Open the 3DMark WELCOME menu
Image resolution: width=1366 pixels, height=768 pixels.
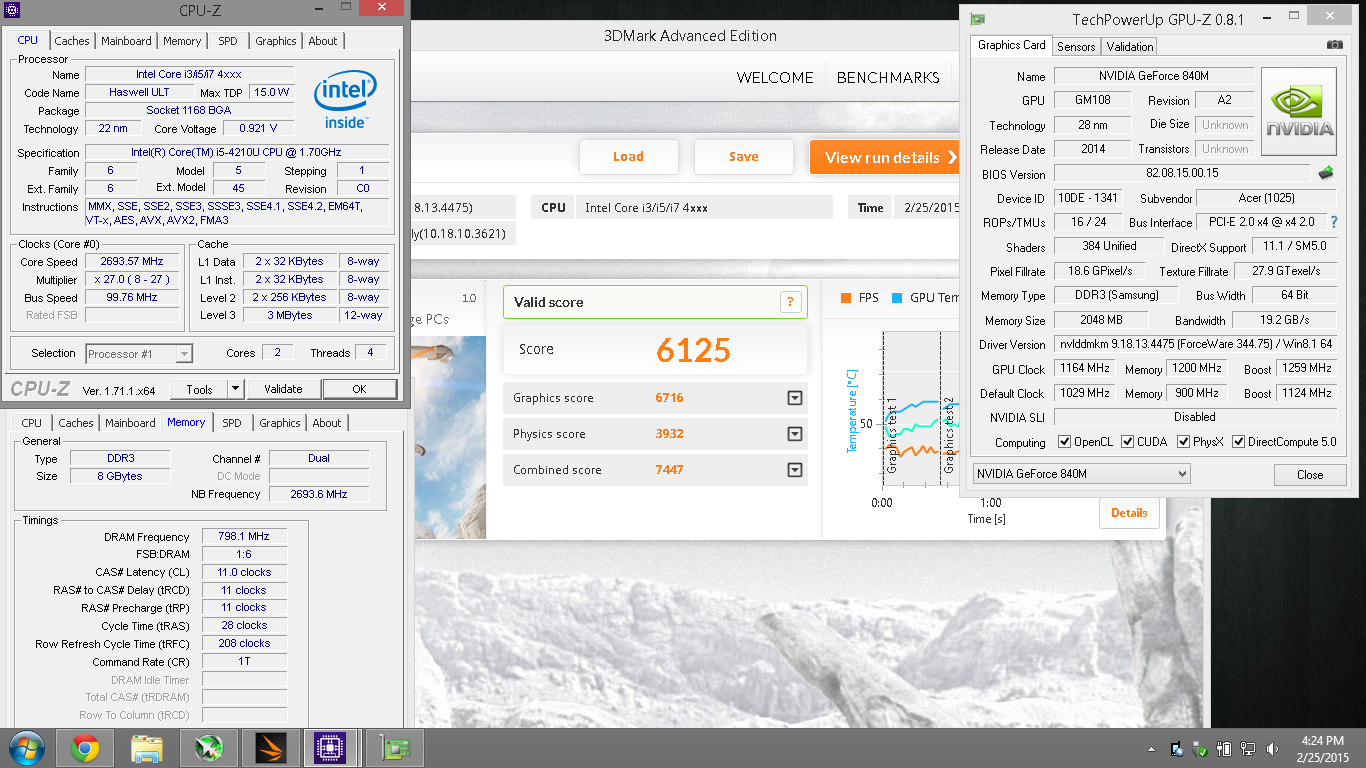coord(775,78)
